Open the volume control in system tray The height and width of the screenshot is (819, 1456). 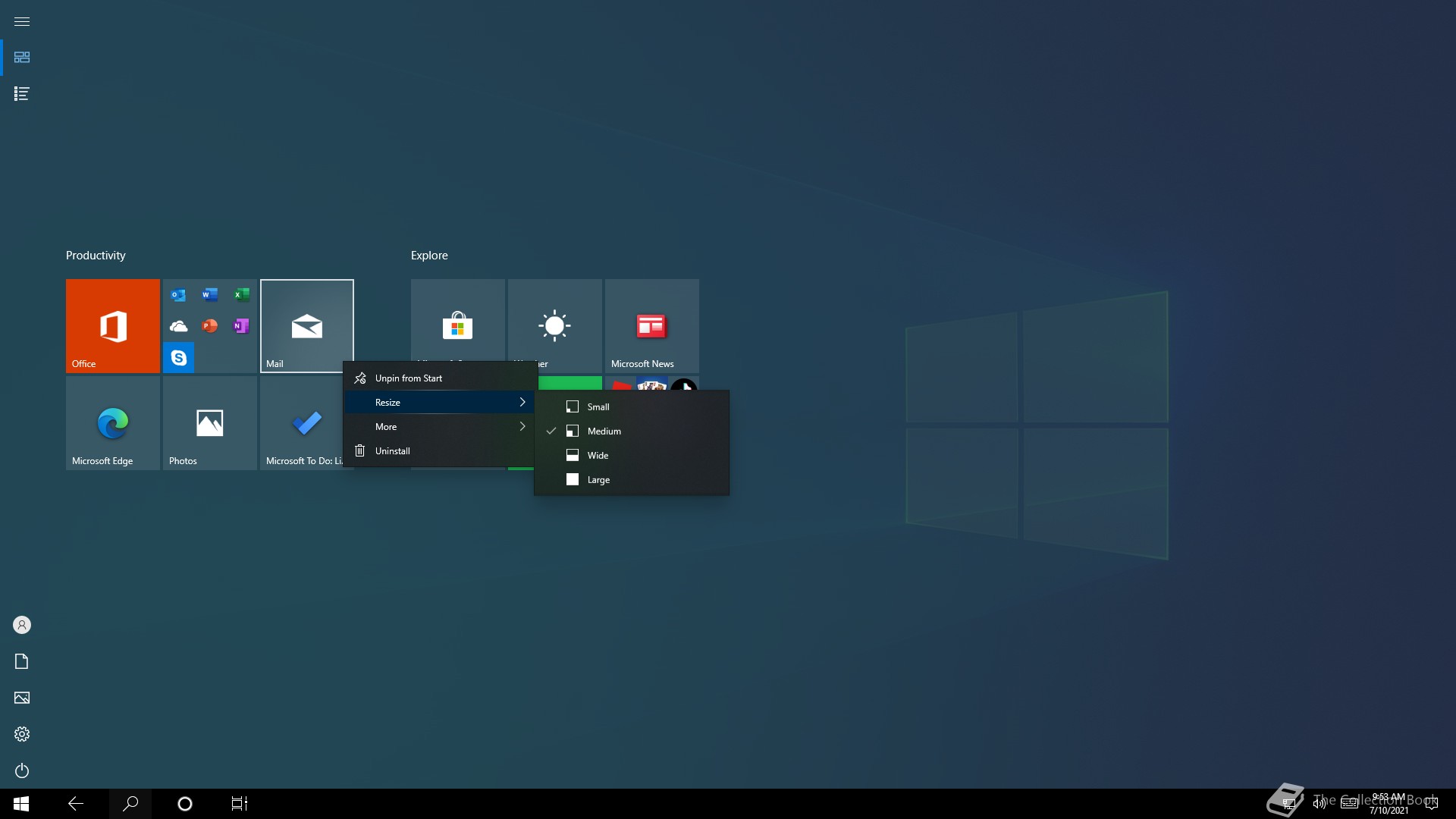[x=1319, y=804]
